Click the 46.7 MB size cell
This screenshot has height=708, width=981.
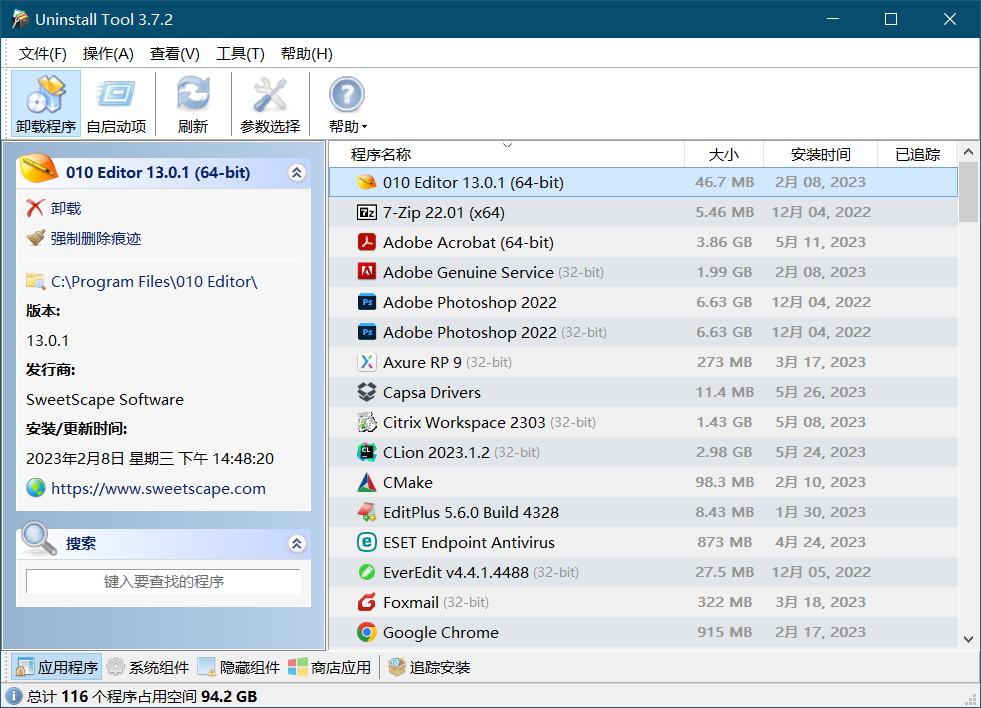tap(724, 182)
